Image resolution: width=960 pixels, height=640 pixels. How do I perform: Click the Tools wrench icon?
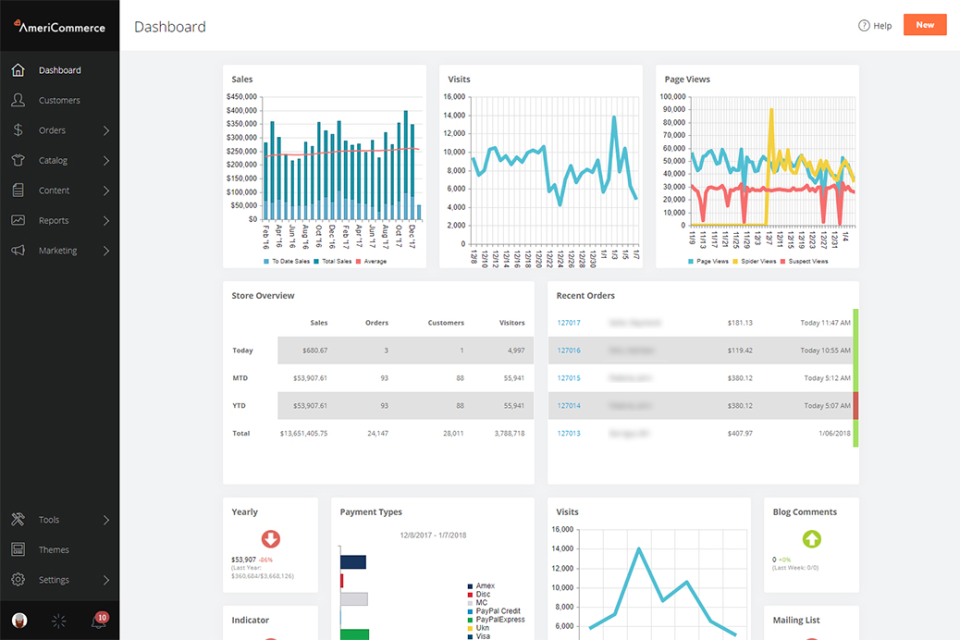18,519
